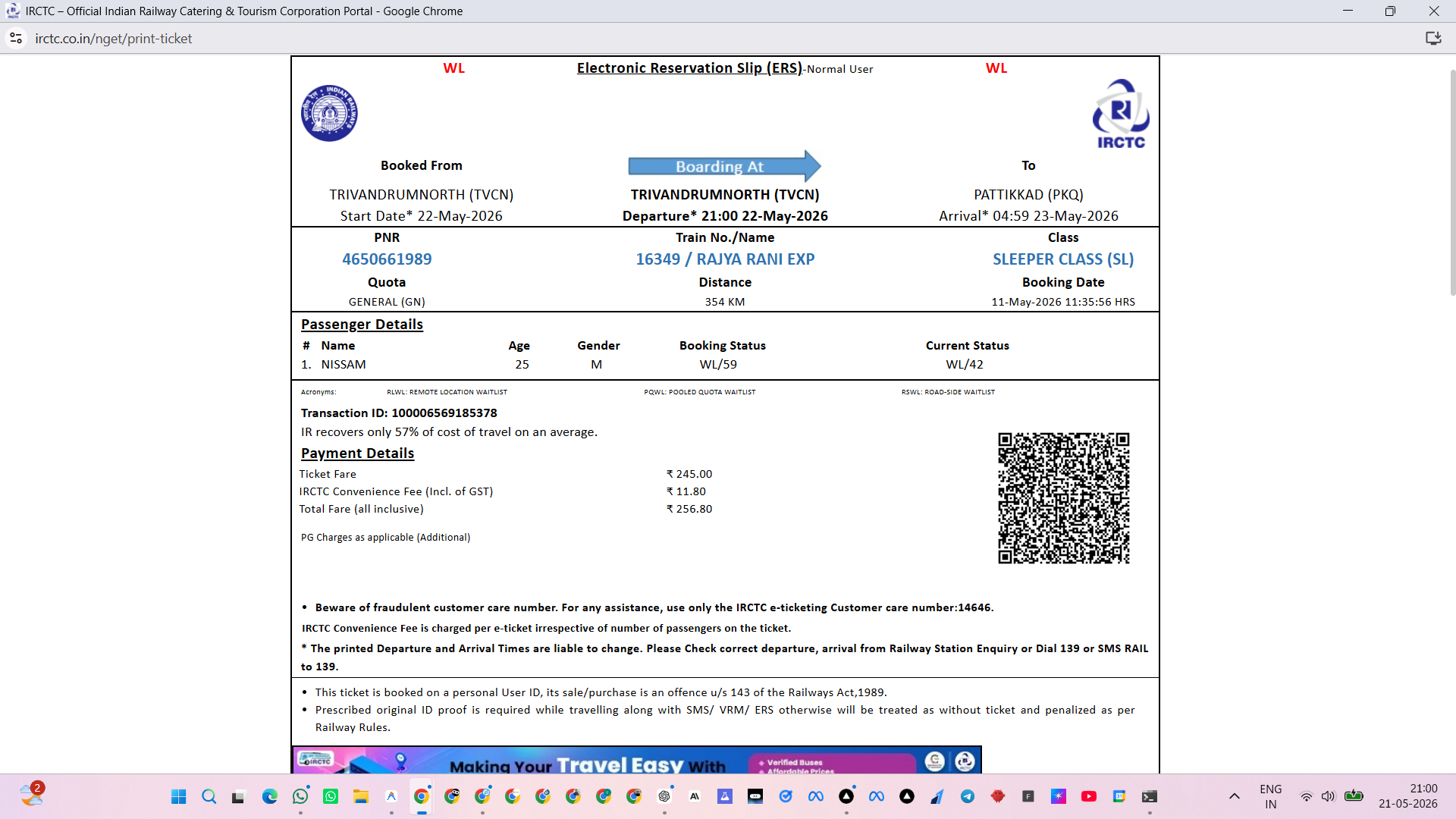
Task: Open the red bug app icon
Action: [x=998, y=796]
